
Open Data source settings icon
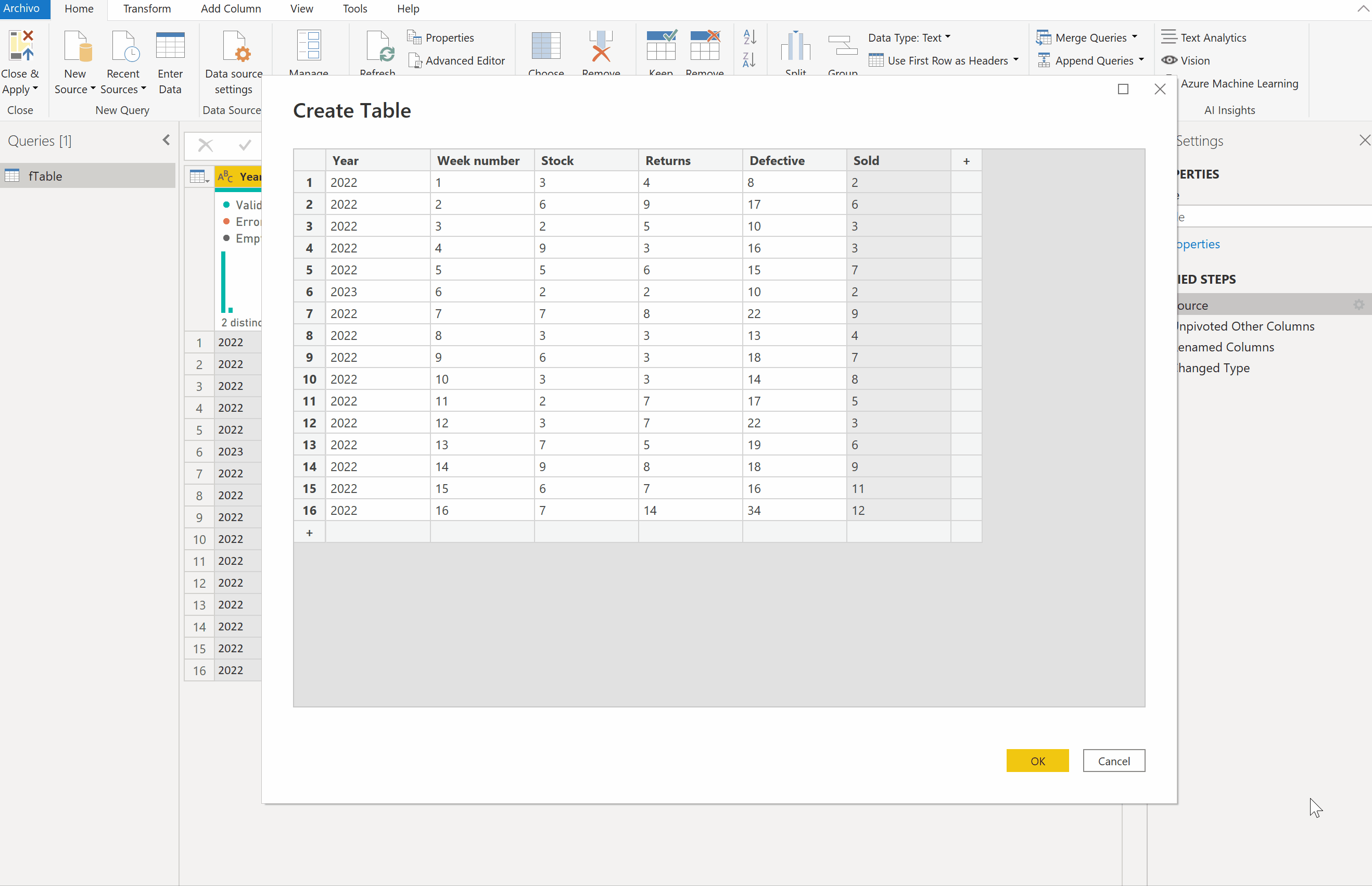[x=236, y=46]
